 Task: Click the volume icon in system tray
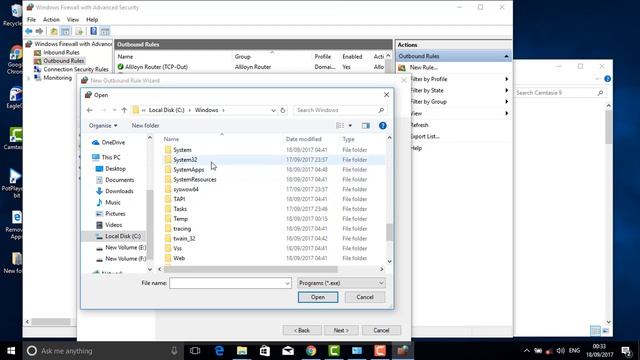560,351
